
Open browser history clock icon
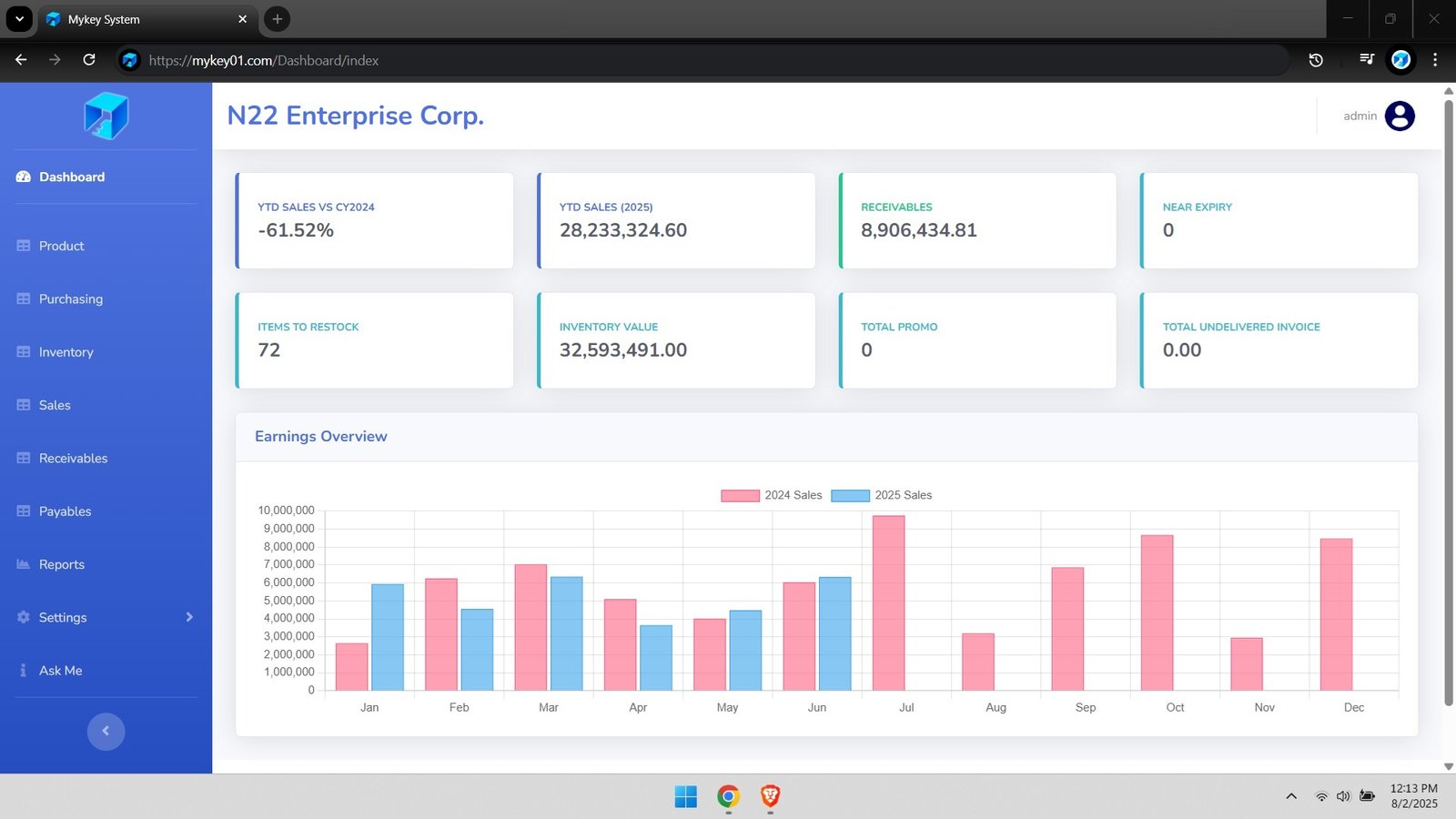coord(1315,60)
